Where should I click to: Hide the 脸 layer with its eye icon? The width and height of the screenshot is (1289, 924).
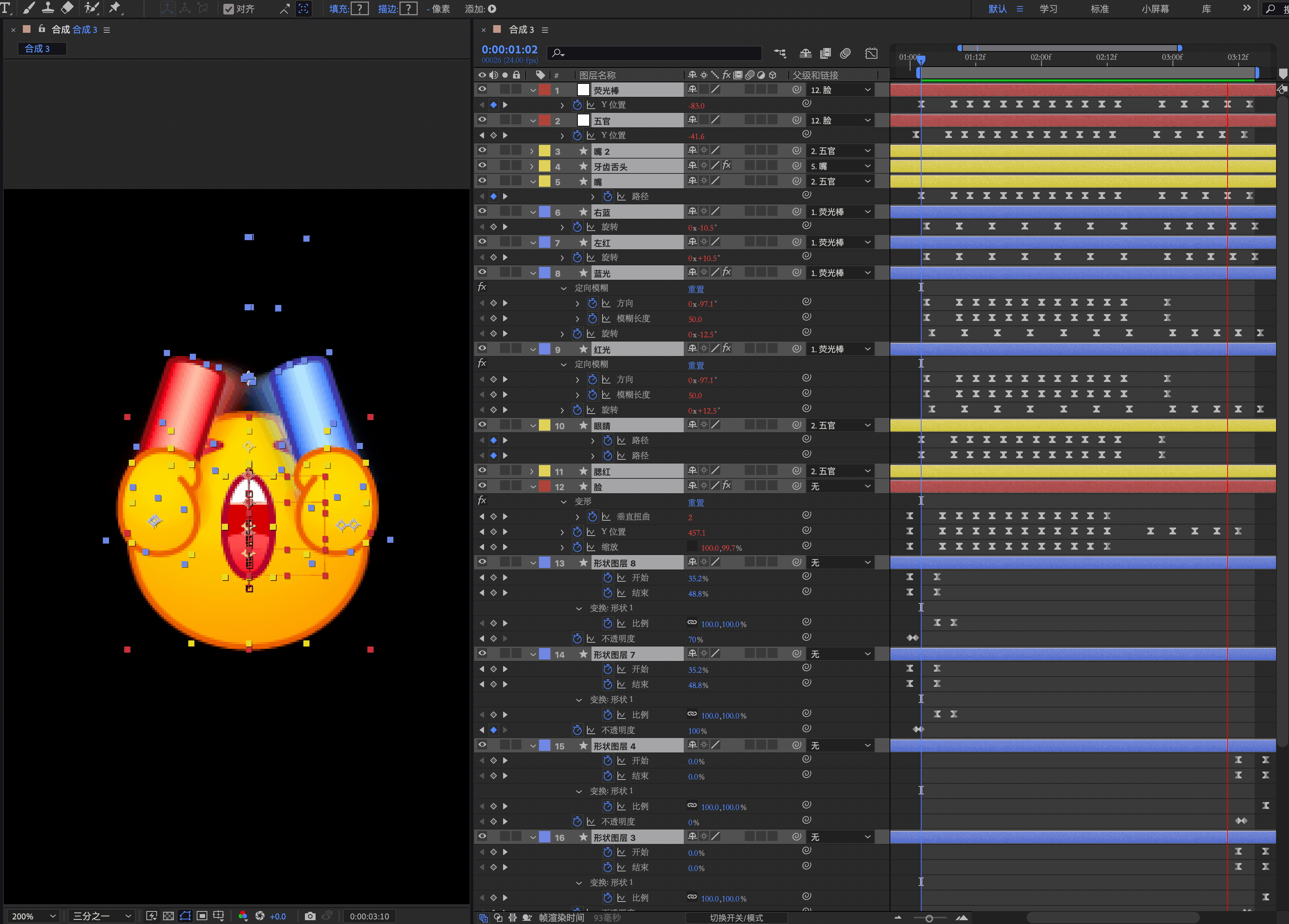click(482, 486)
